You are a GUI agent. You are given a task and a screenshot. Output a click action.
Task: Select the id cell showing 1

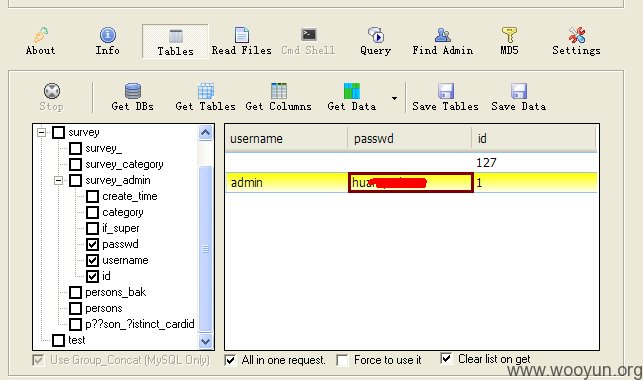pos(536,182)
